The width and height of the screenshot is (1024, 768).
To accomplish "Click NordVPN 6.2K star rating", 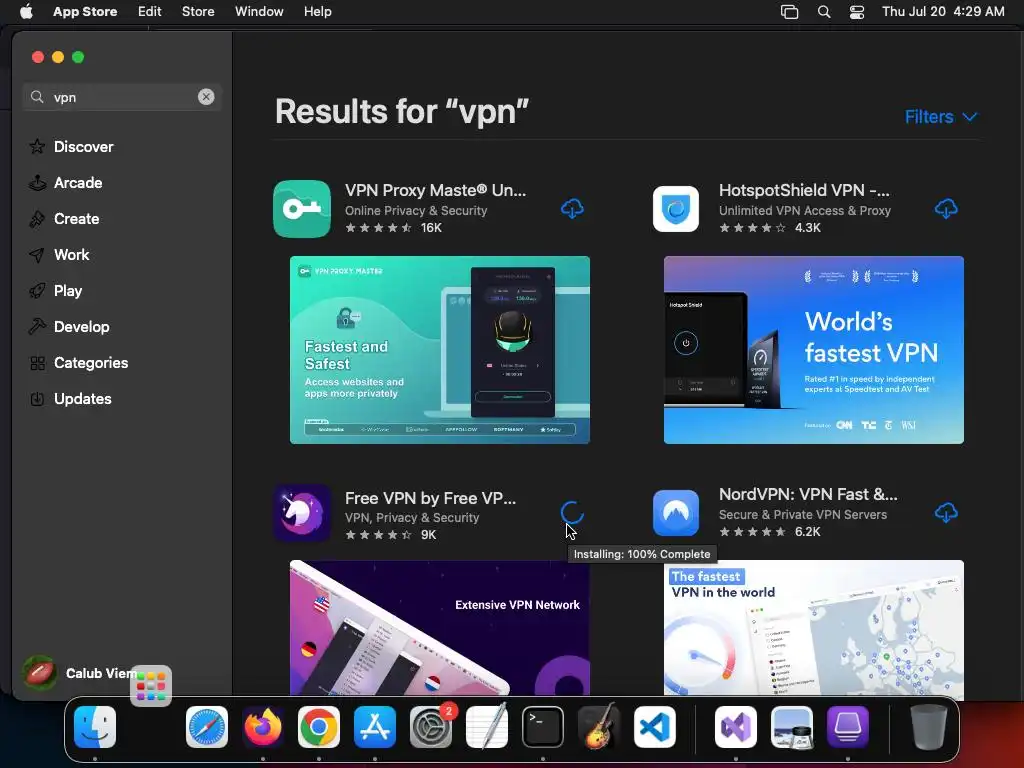I will coord(769,532).
